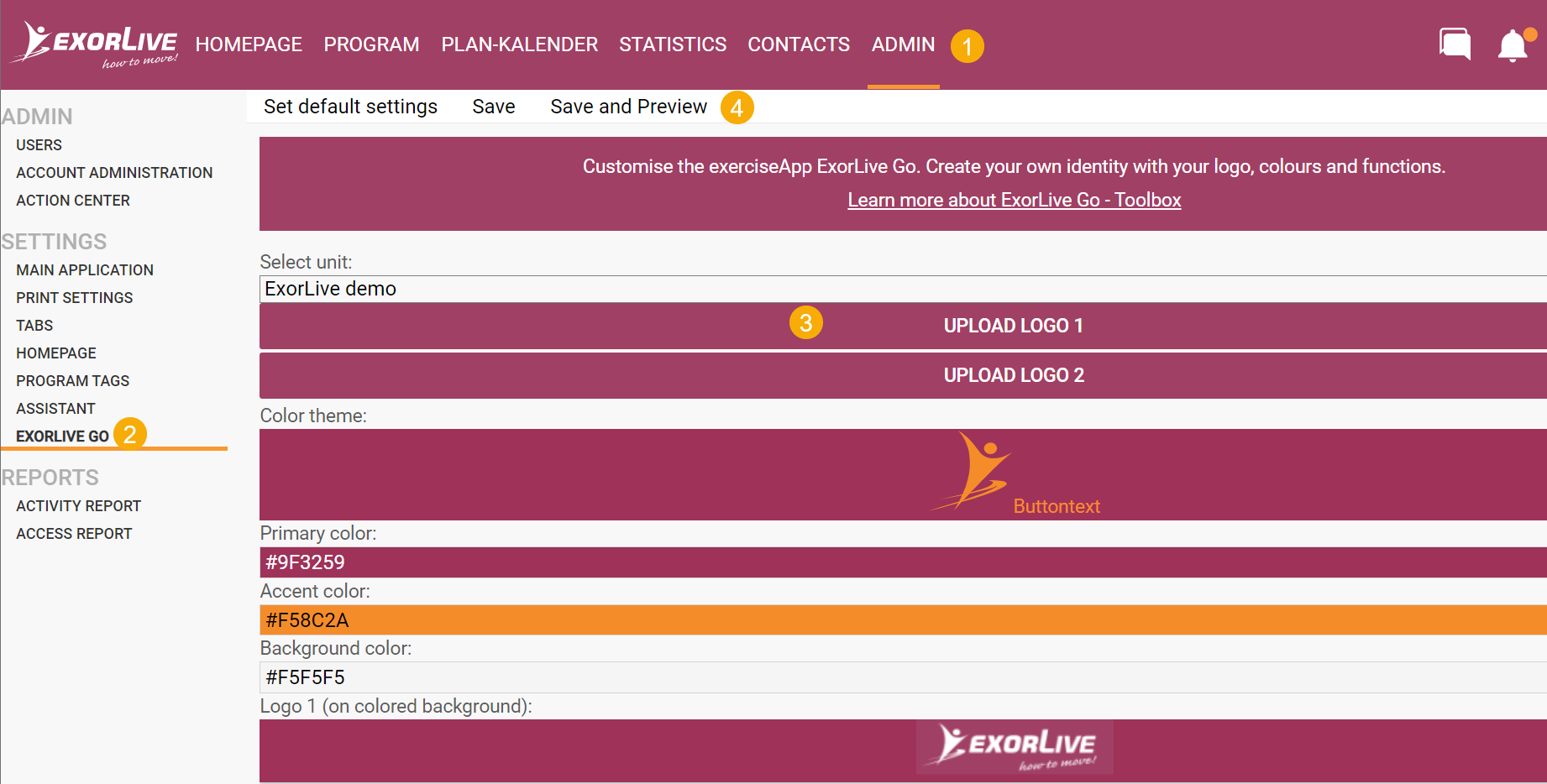Click the ExorLive logo in header

pyautogui.click(x=94, y=44)
